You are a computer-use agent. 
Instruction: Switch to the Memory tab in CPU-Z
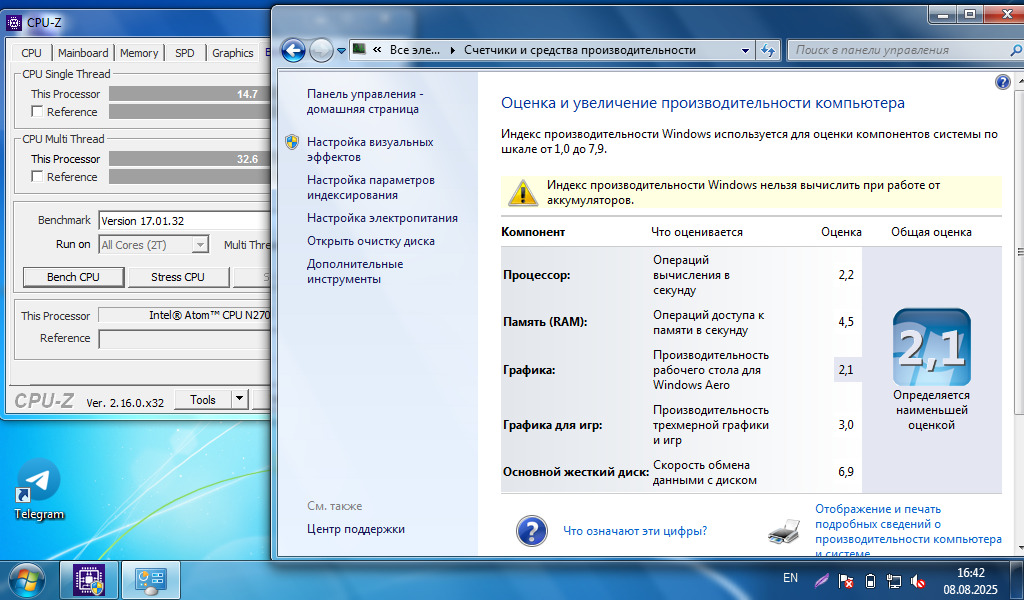[139, 53]
